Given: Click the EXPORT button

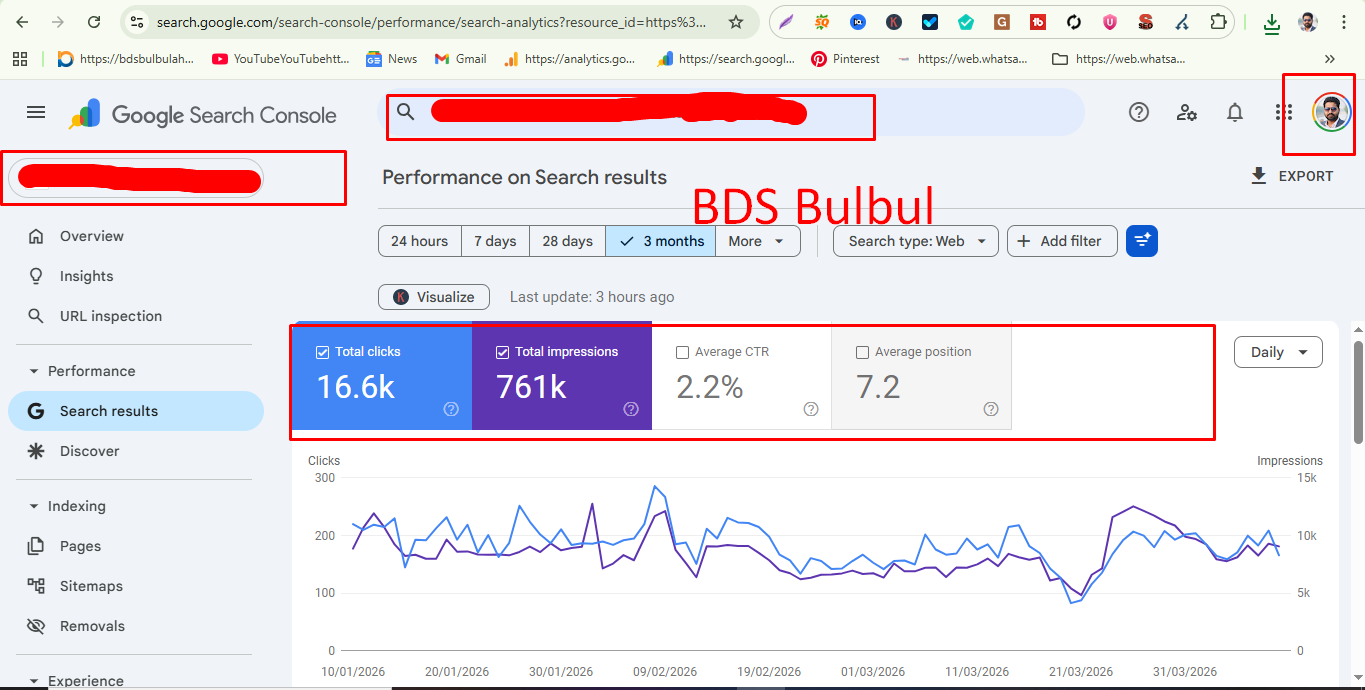Looking at the screenshot, I should [x=1293, y=176].
